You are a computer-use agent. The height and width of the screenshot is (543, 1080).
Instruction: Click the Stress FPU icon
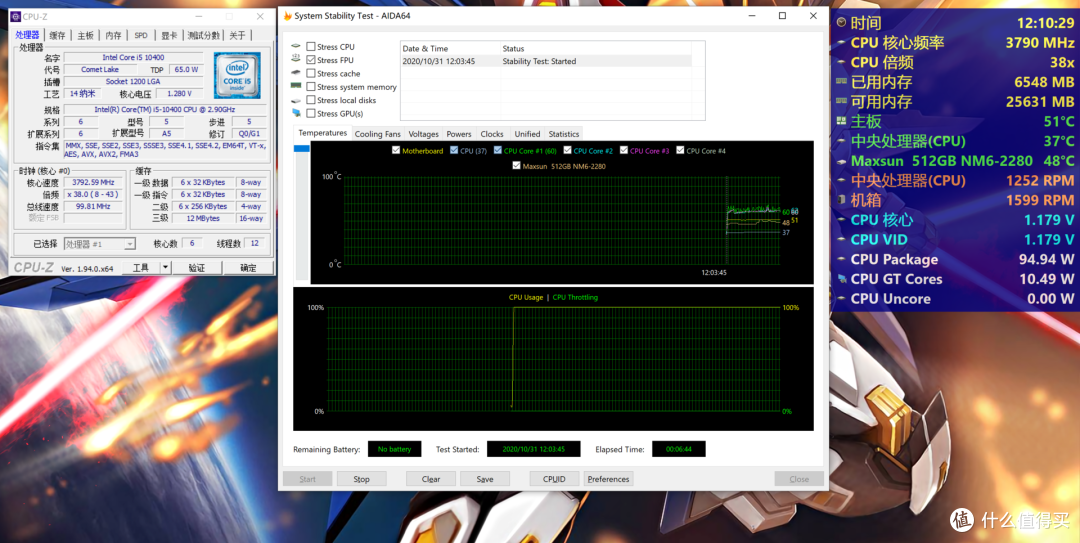point(296,60)
